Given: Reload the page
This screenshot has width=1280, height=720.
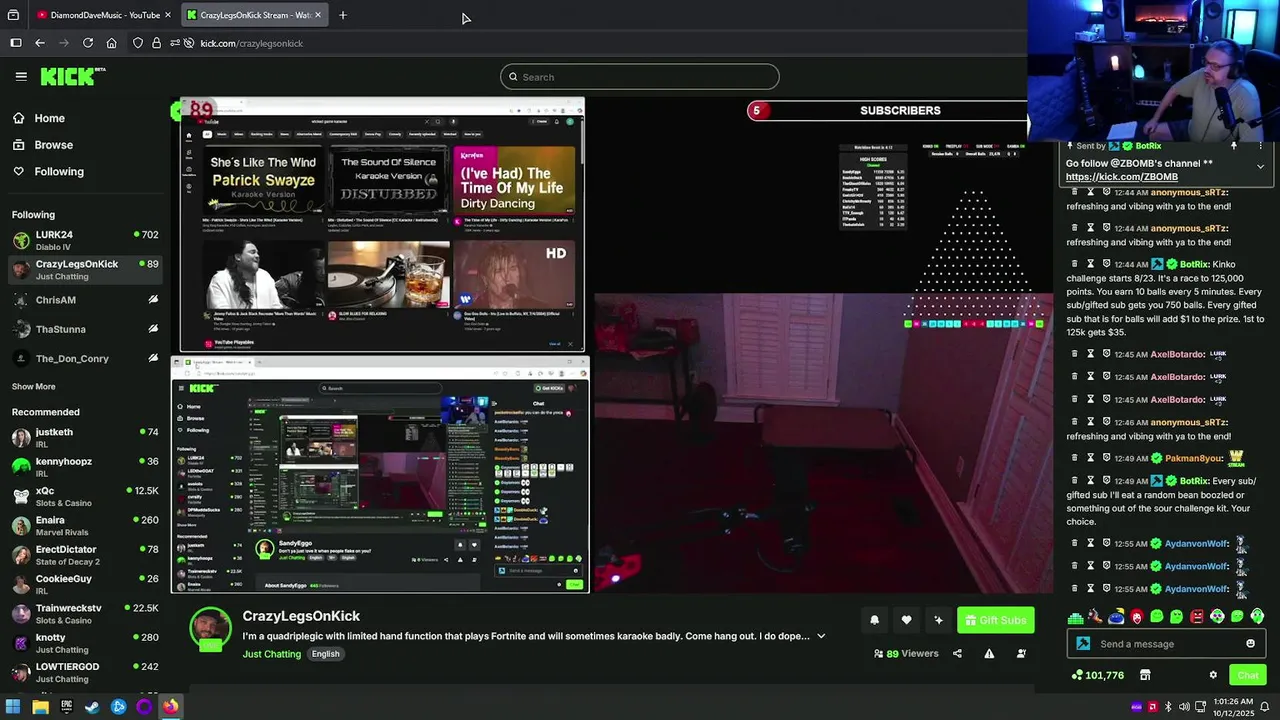Looking at the screenshot, I should point(87,43).
